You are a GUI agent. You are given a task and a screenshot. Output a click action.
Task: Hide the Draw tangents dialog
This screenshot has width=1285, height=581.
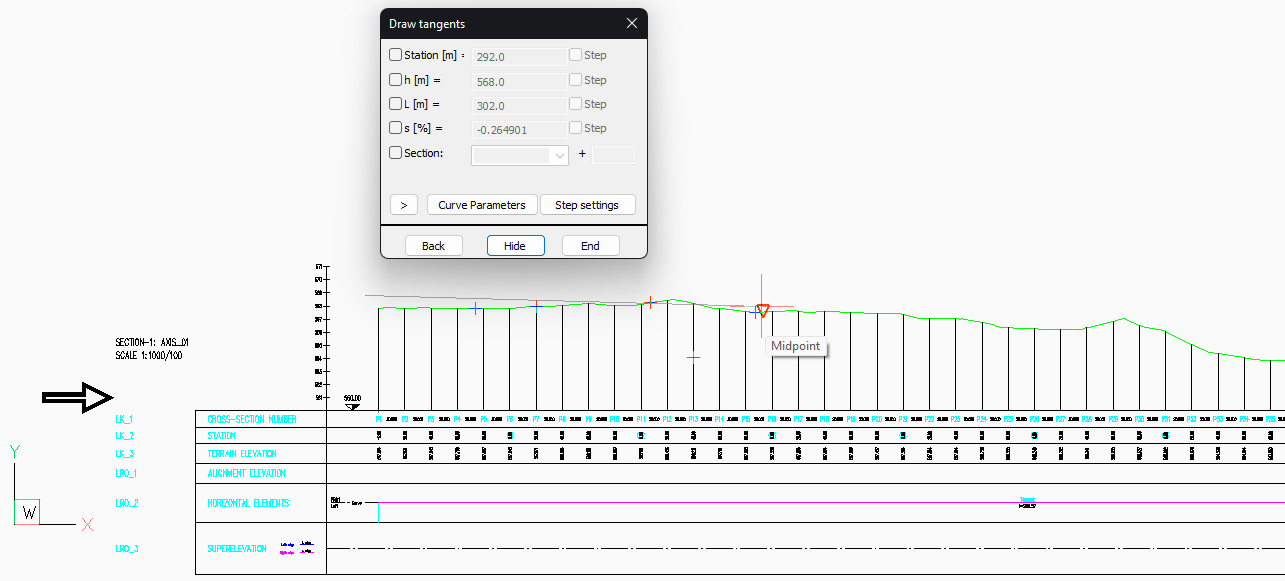pyautogui.click(x=515, y=246)
